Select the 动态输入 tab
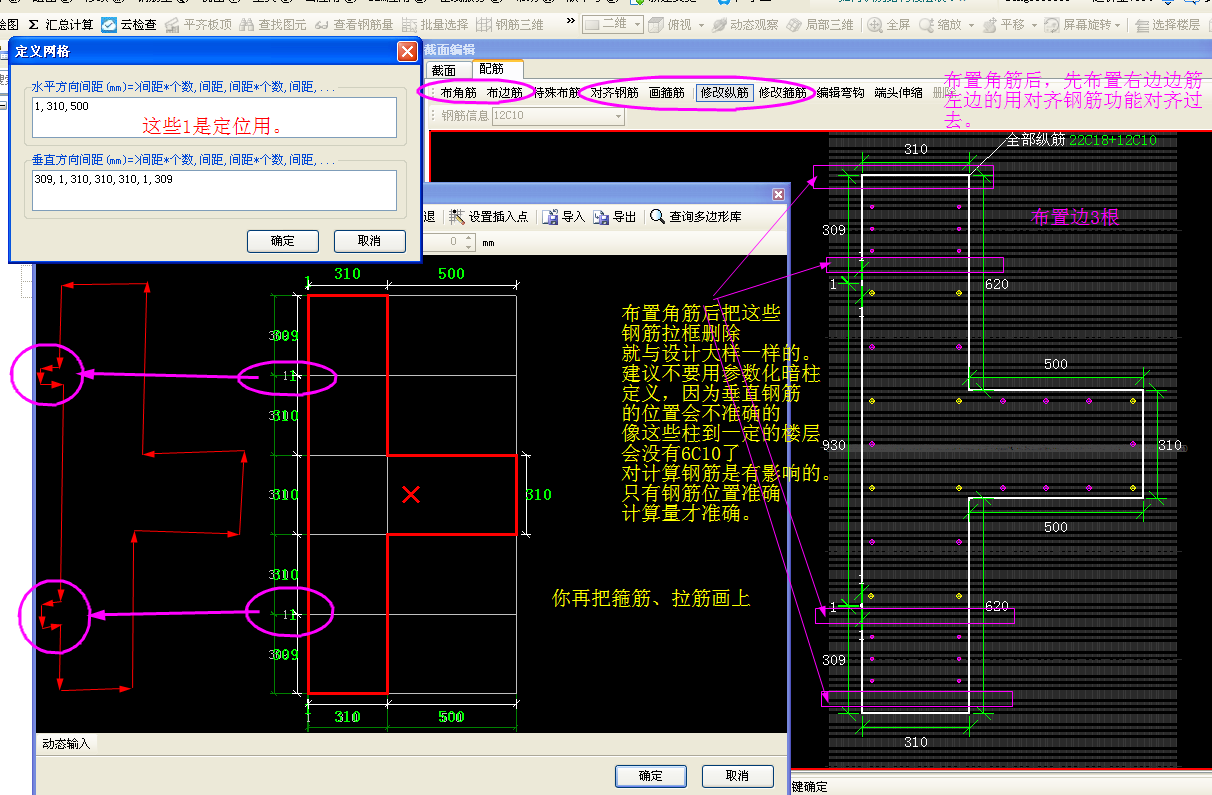Screen dimensions: 1212x795 [66, 743]
